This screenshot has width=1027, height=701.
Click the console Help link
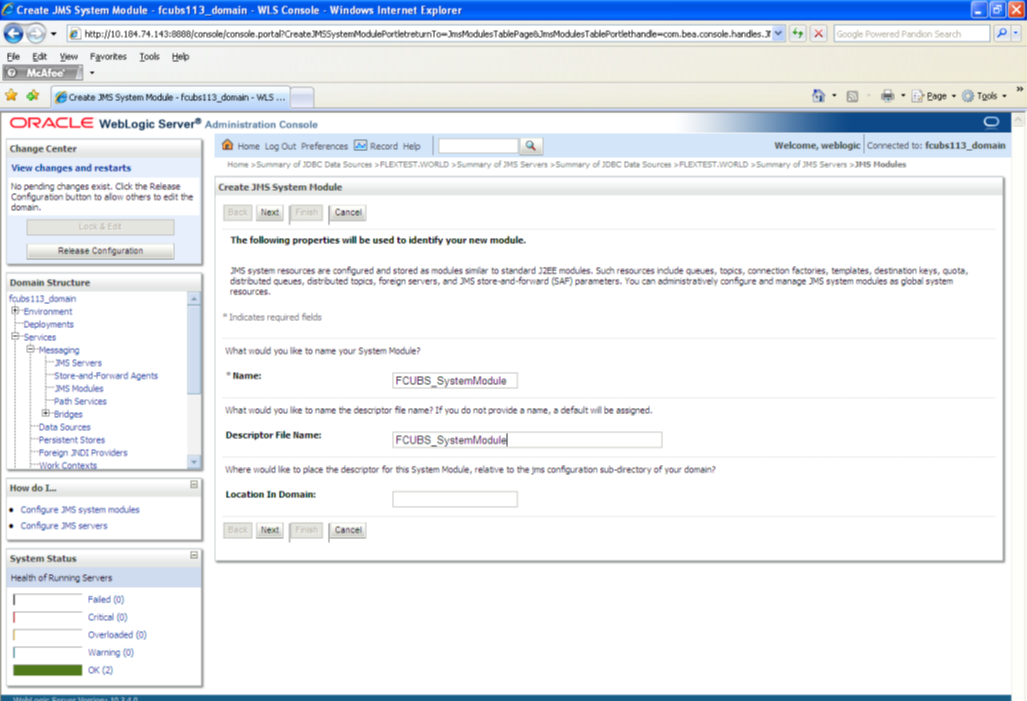[411, 146]
